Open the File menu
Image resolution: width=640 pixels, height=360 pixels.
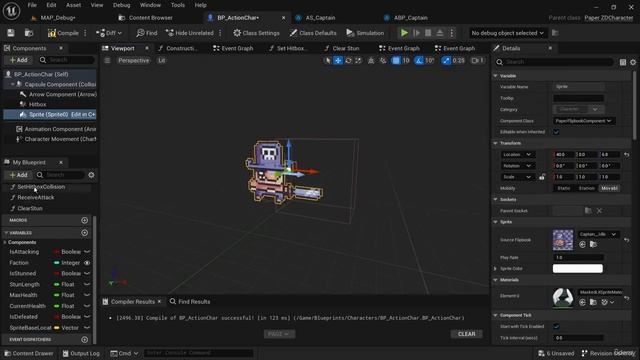click(x=32, y=5)
